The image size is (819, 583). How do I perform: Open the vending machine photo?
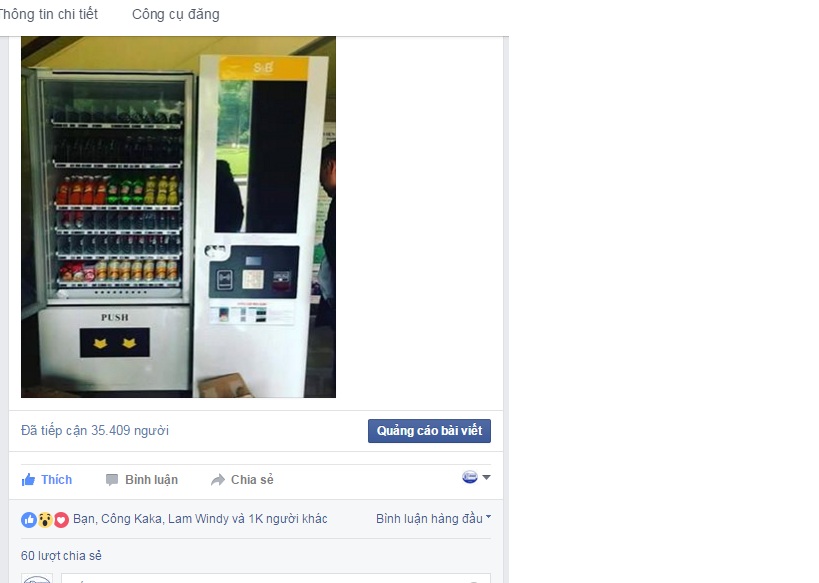(178, 217)
